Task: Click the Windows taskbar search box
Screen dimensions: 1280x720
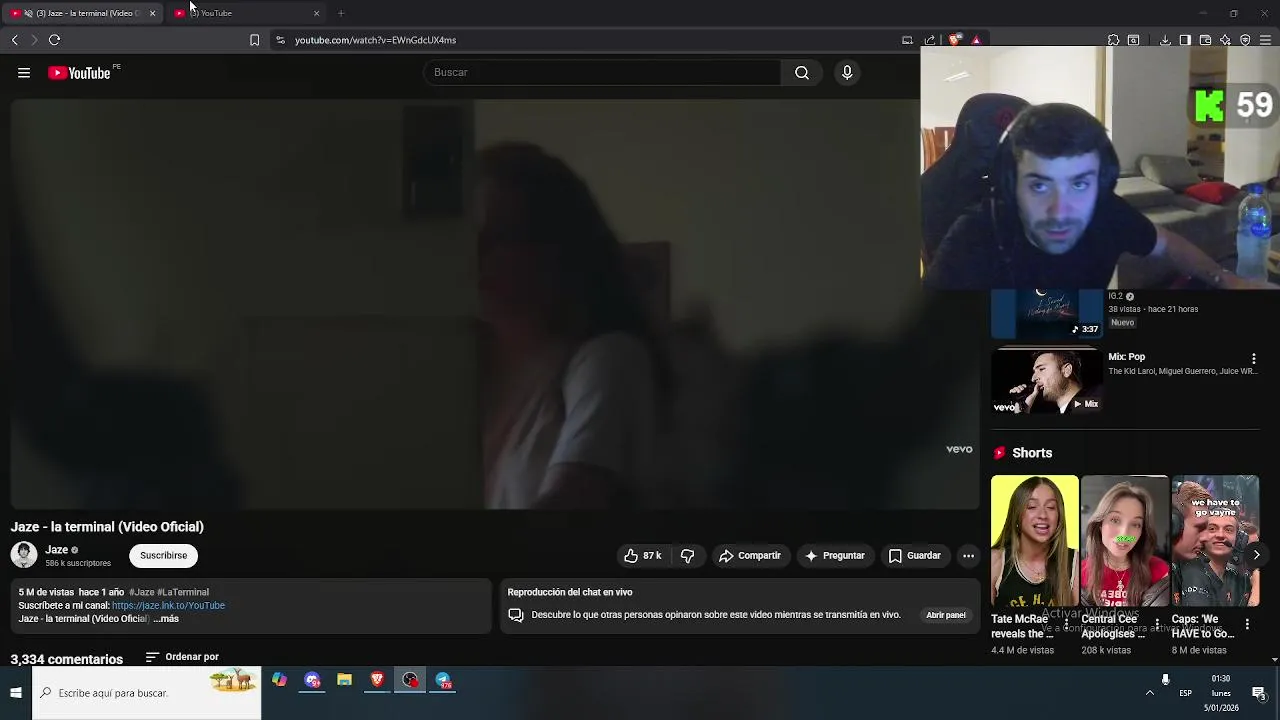Action: tap(146, 692)
